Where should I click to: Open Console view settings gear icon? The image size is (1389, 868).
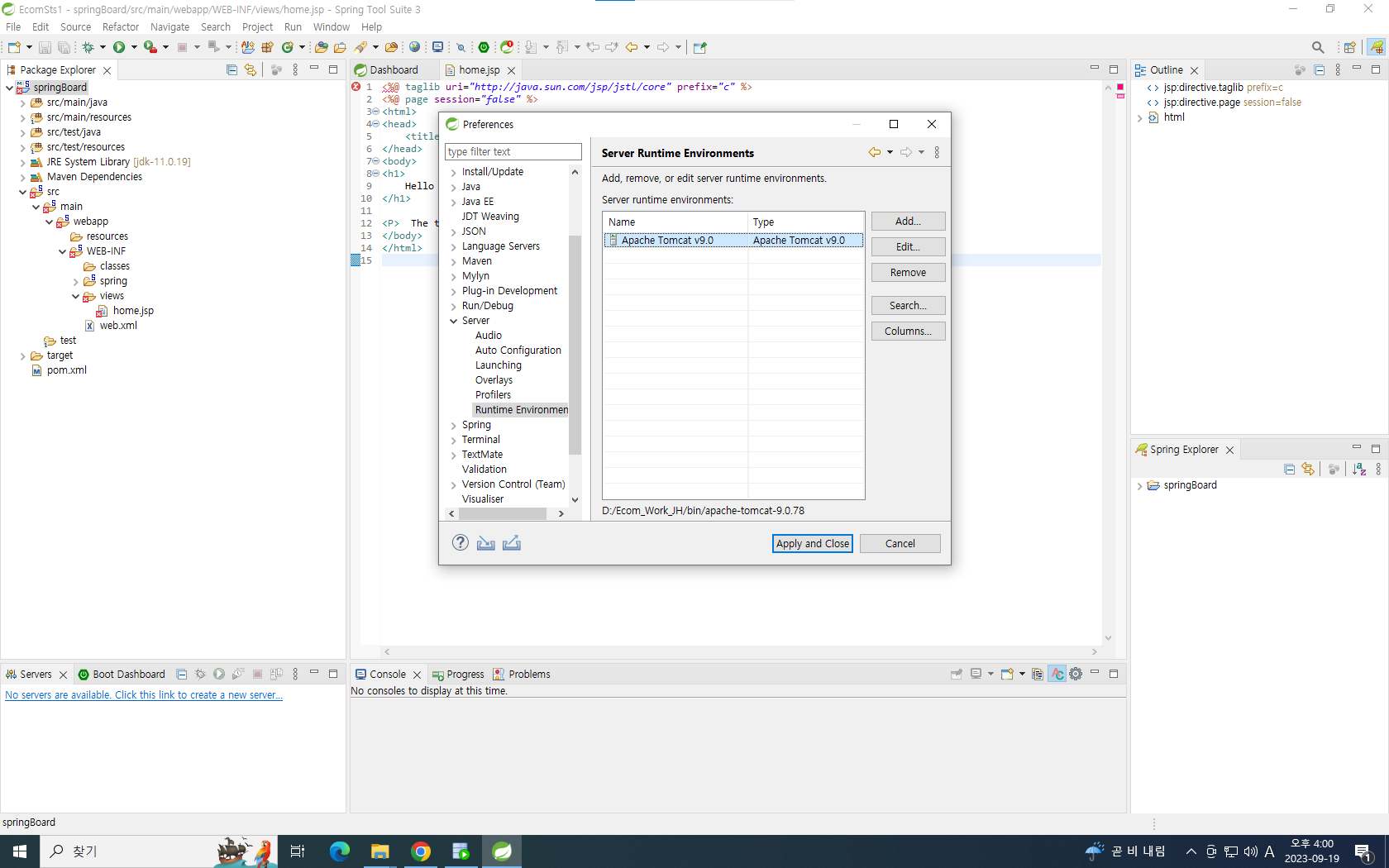click(1076, 674)
